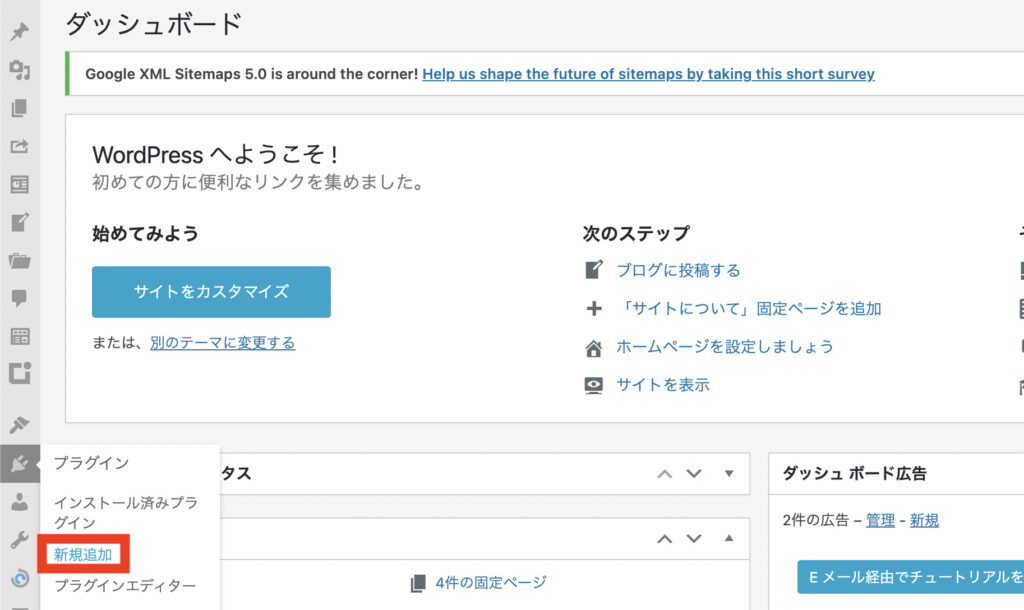The width and height of the screenshot is (1024, 610).
Task: Open Posts via the pushpin sidebar icon
Action: (x=20, y=31)
